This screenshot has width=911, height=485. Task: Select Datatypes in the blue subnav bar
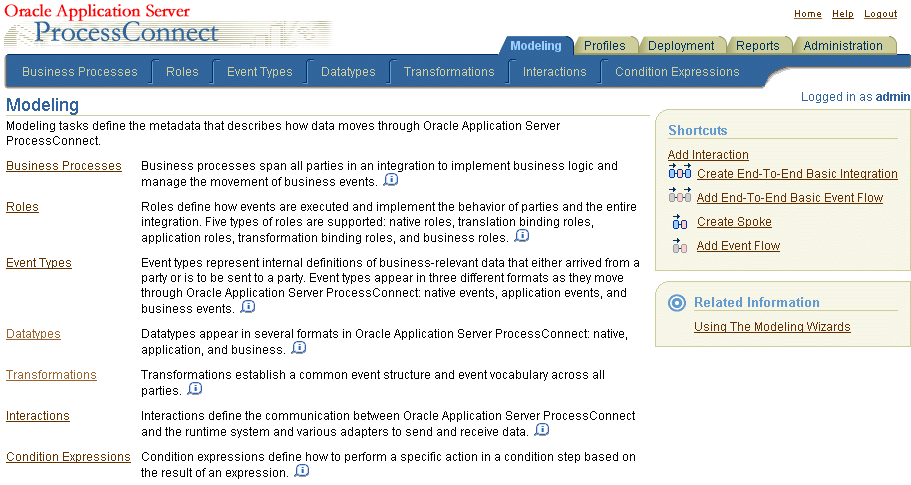coord(348,72)
